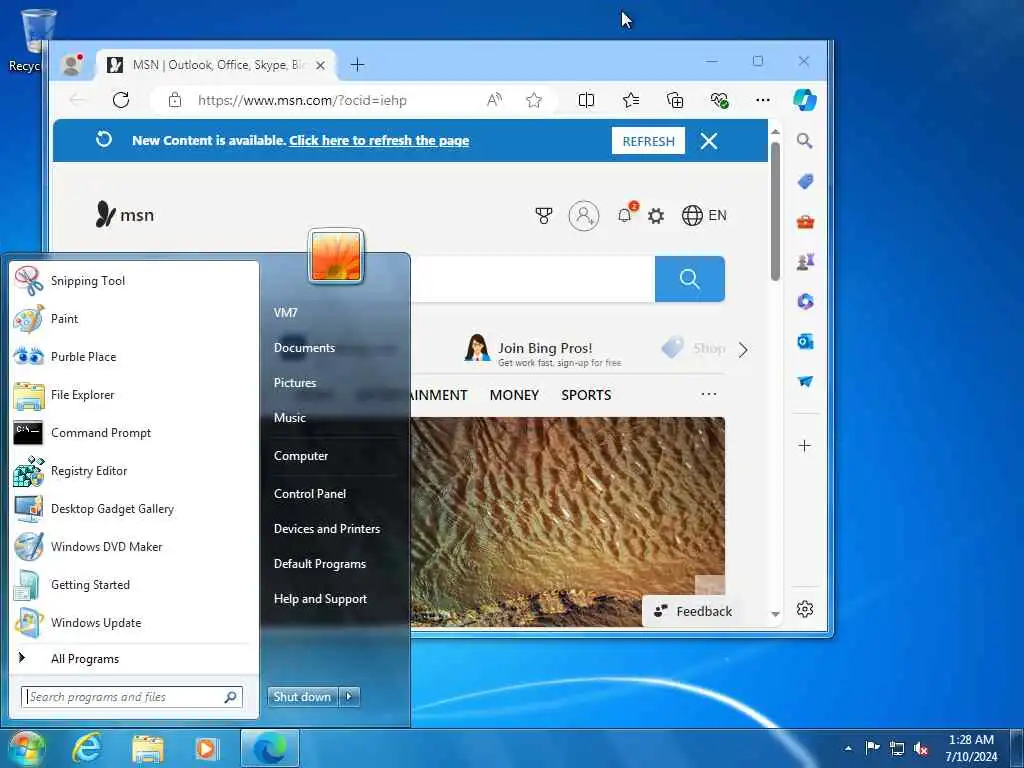The height and width of the screenshot is (768, 1024).
Task: Open Join Bing Pros! link
Action: click(x=543, y=351)
